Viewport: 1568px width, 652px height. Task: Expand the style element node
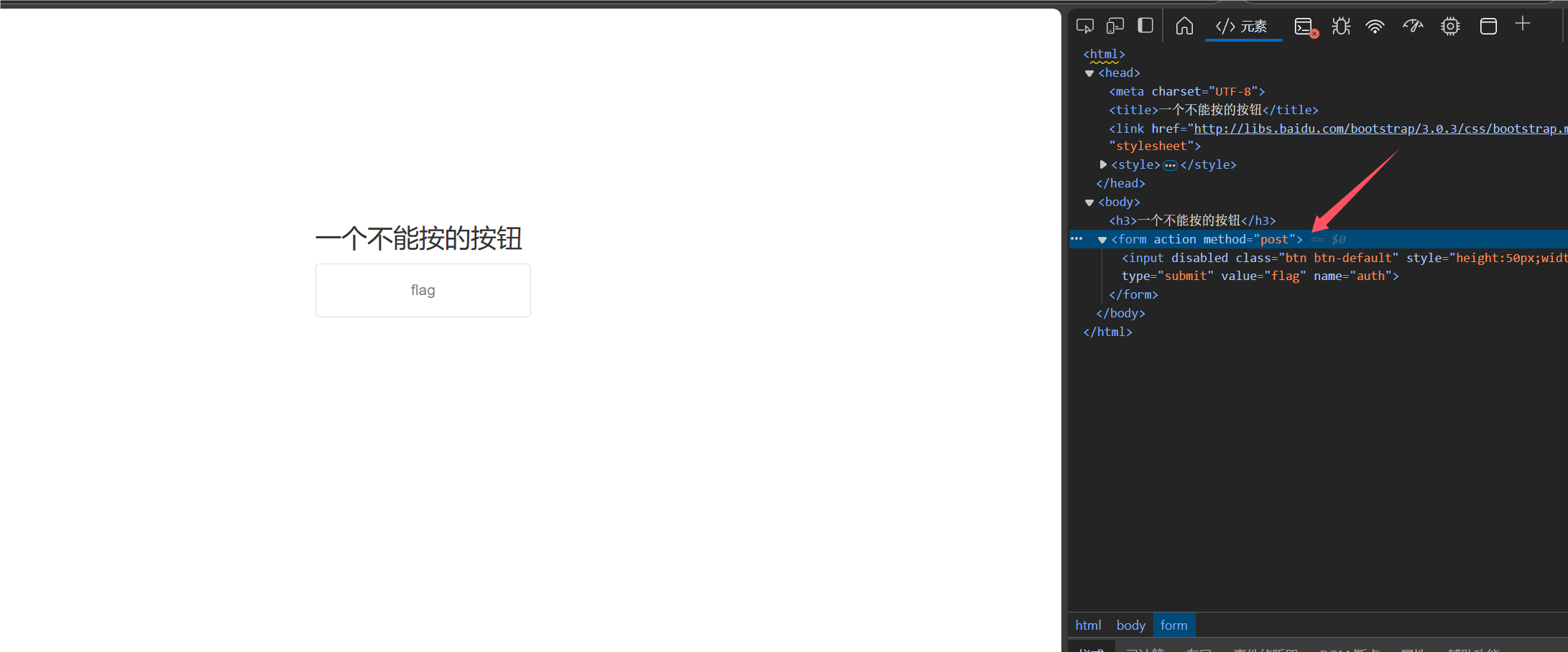click(x=1103, y=164)
